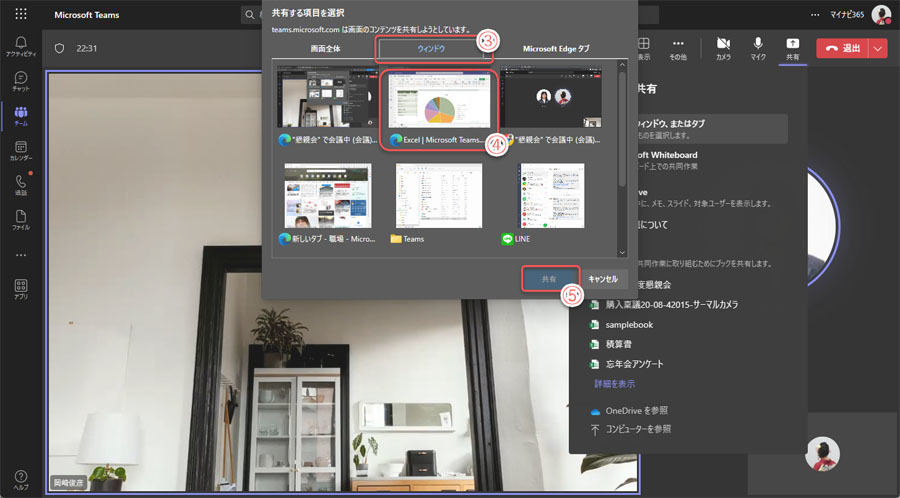Screen dimensions: 900x498
Task: Open Chat in the left sidebar
Action: [21, 81]
